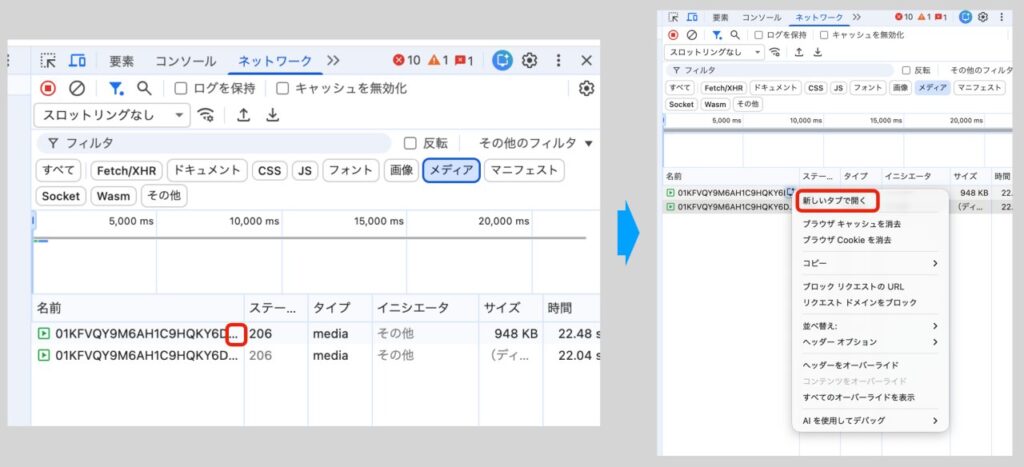Expand その他のフィルタ dropdown in left panel
Image resolution: width=1024 pixels, height=467 pixels.
(535, 143)
